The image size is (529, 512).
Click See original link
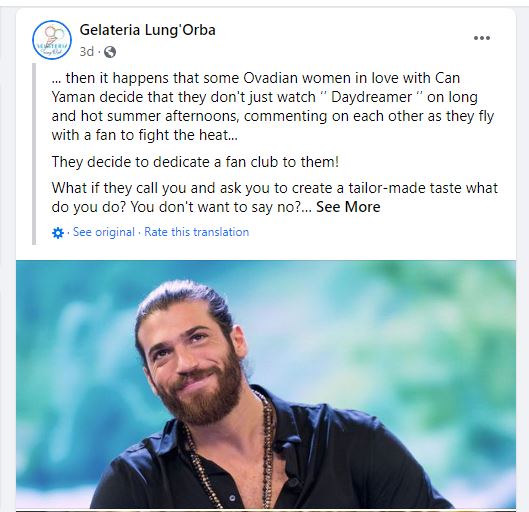coord(104,232)
